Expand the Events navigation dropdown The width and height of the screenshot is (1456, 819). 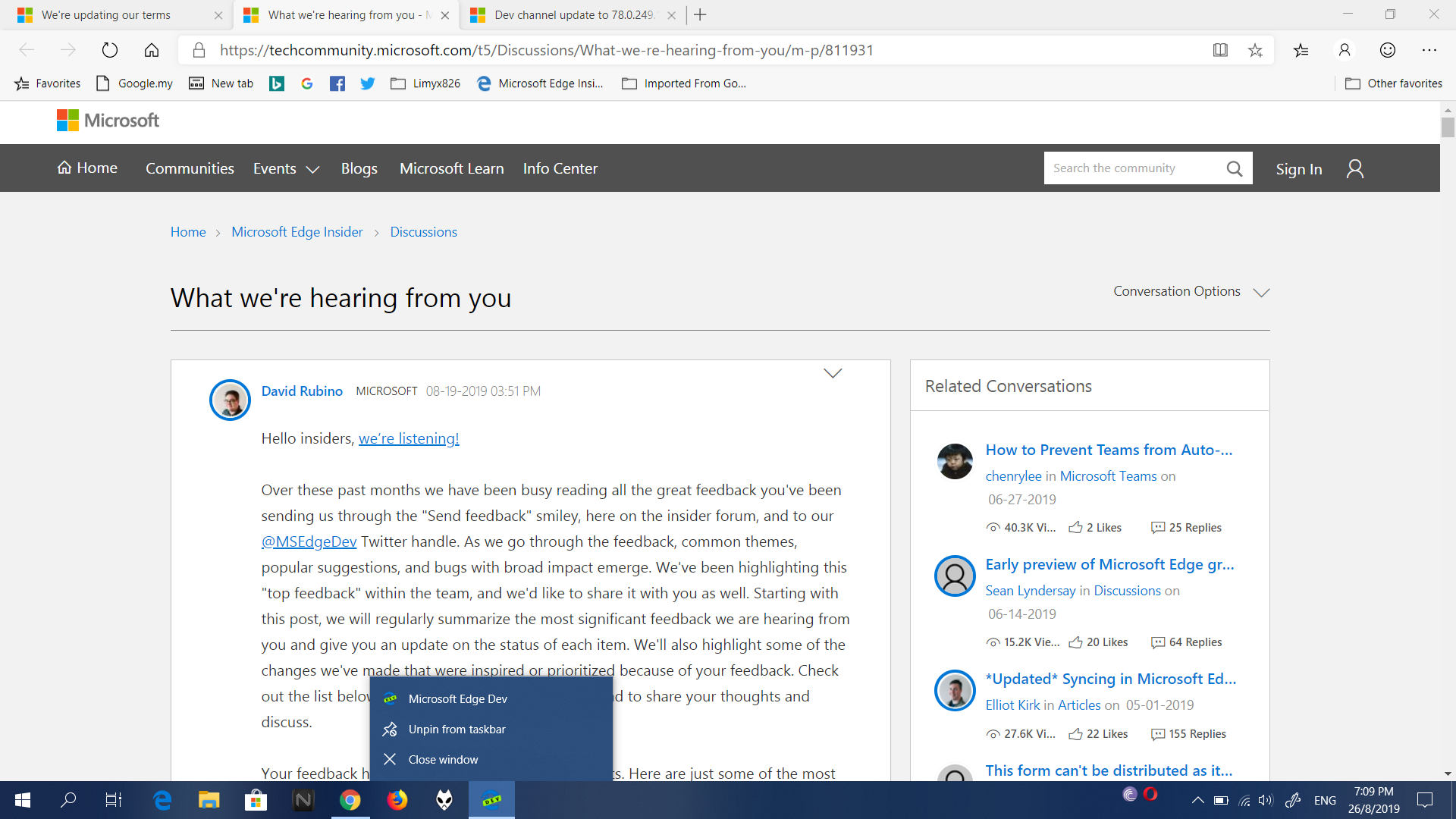pos(285,168)
